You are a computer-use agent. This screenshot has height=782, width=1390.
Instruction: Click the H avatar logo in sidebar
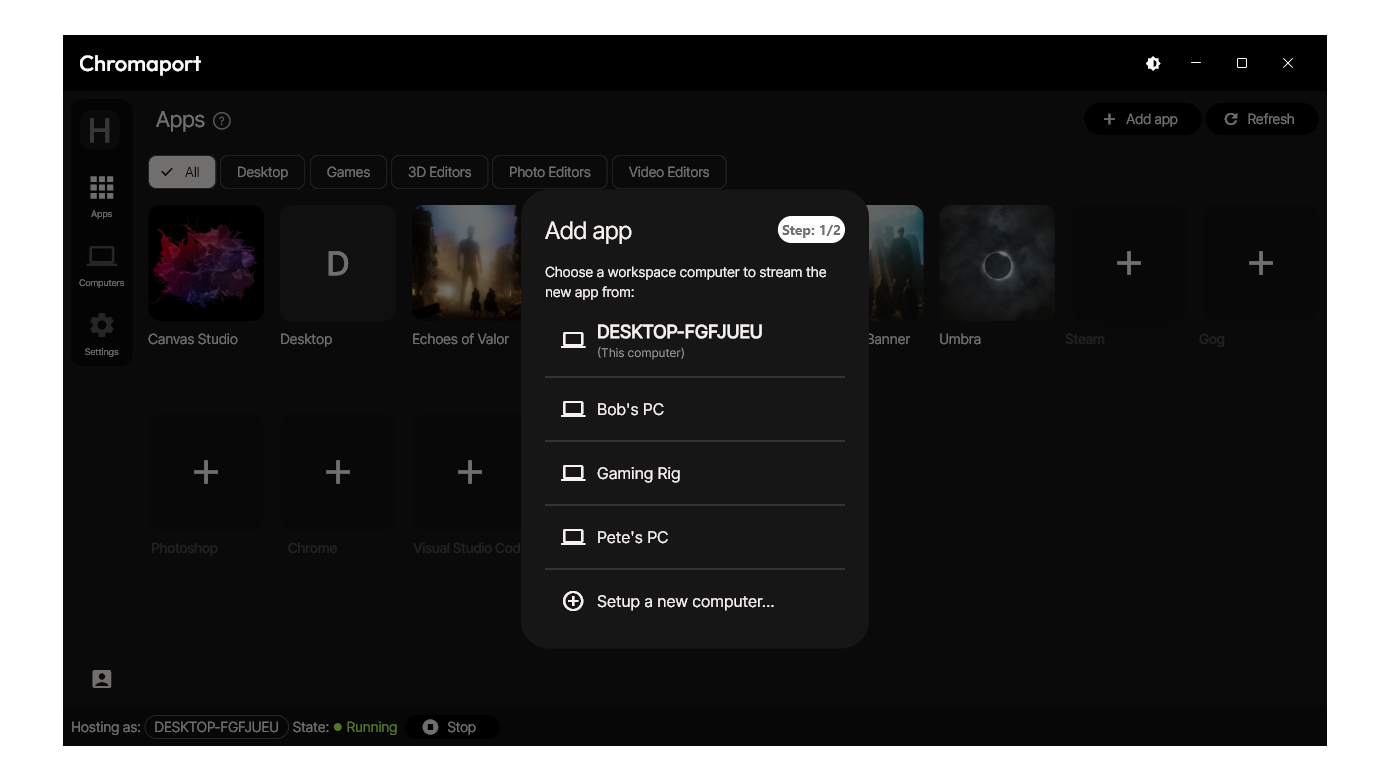(100, 130)
